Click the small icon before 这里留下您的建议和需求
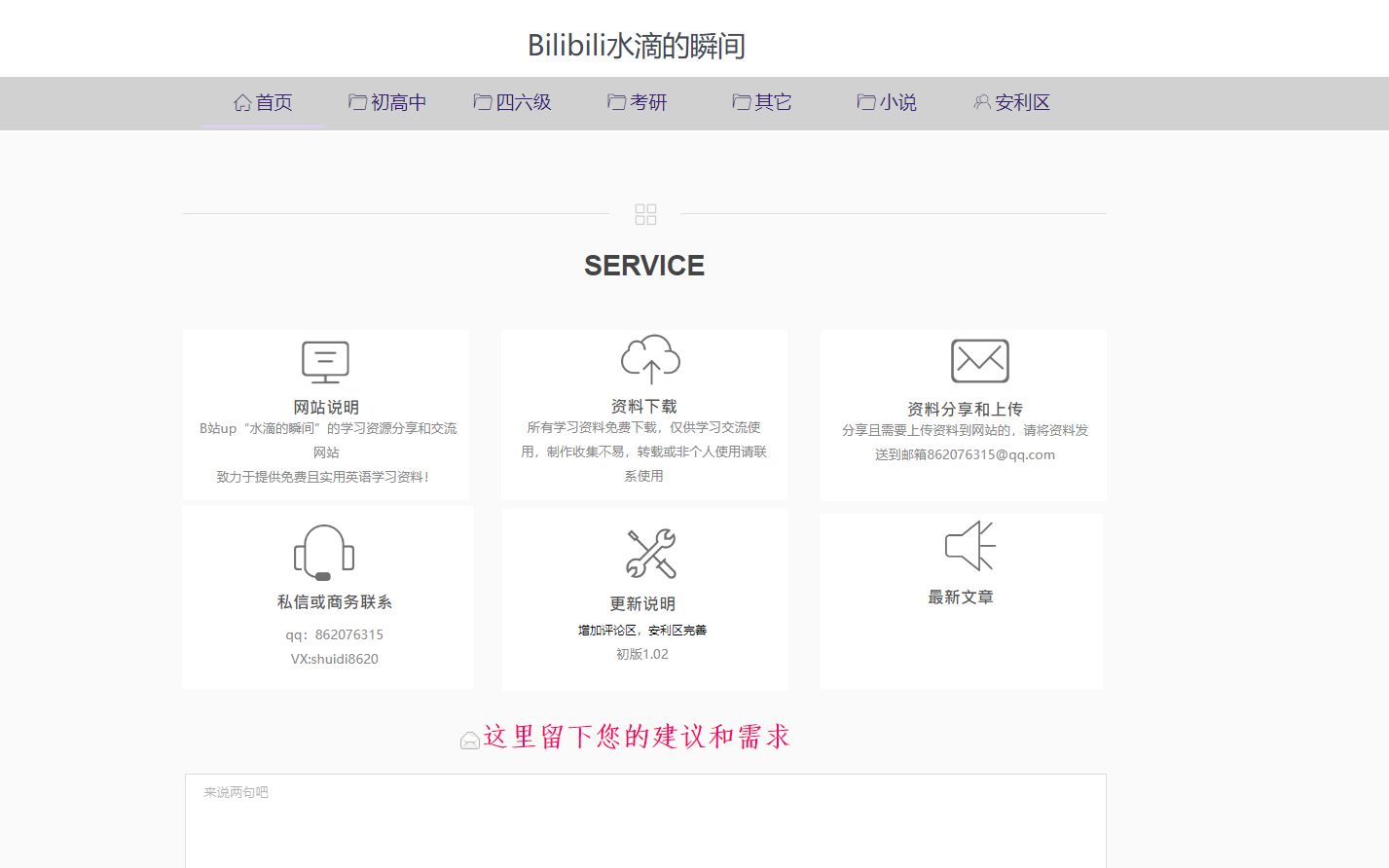Viewport: 1389px width, 868px height. pos(469,741)
